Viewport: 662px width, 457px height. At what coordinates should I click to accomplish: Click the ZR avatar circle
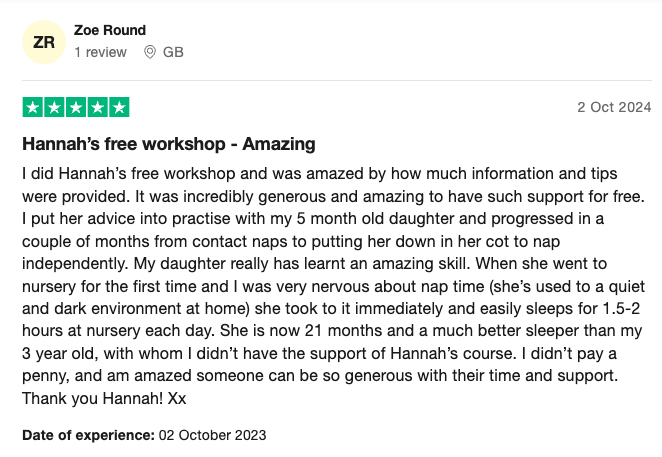[x=44, y=42]
